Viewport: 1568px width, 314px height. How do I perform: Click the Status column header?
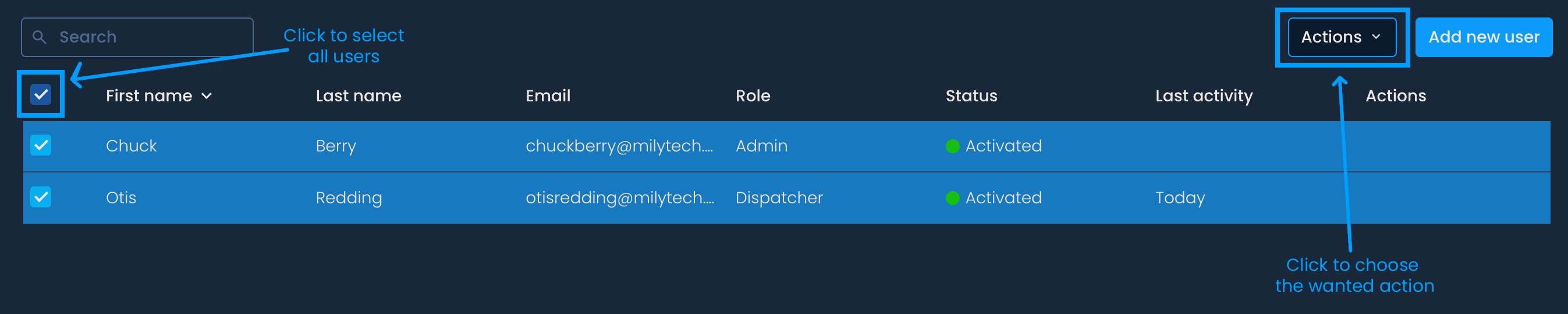[971, 96]
